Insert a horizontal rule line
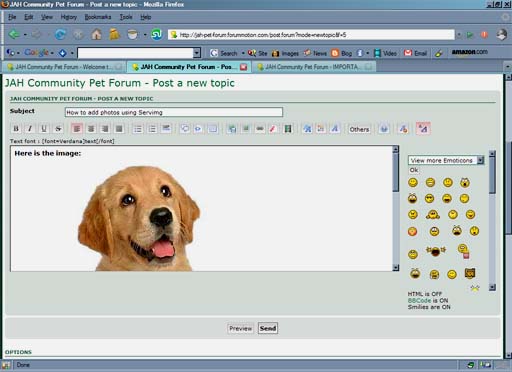The image size is (512, 372). (166, 129)
